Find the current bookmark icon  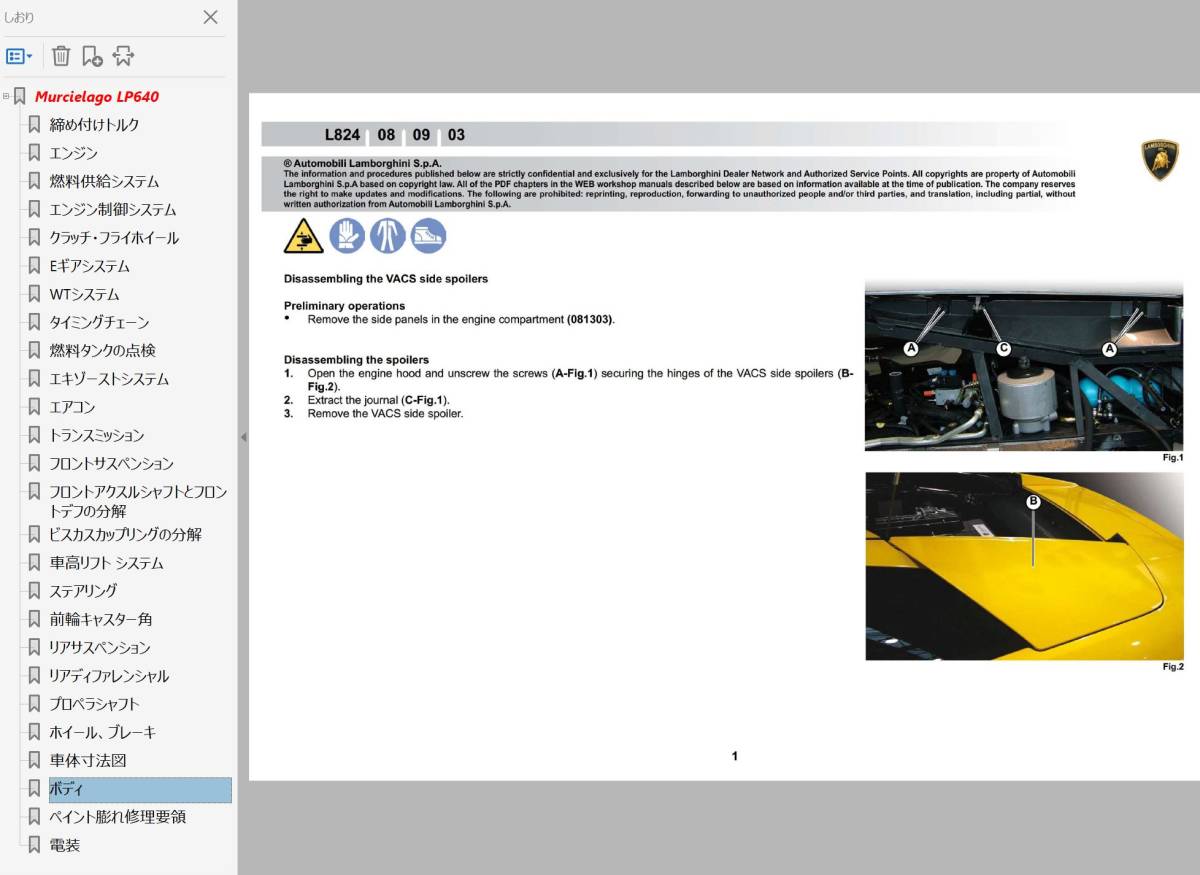tap(123, 56)
